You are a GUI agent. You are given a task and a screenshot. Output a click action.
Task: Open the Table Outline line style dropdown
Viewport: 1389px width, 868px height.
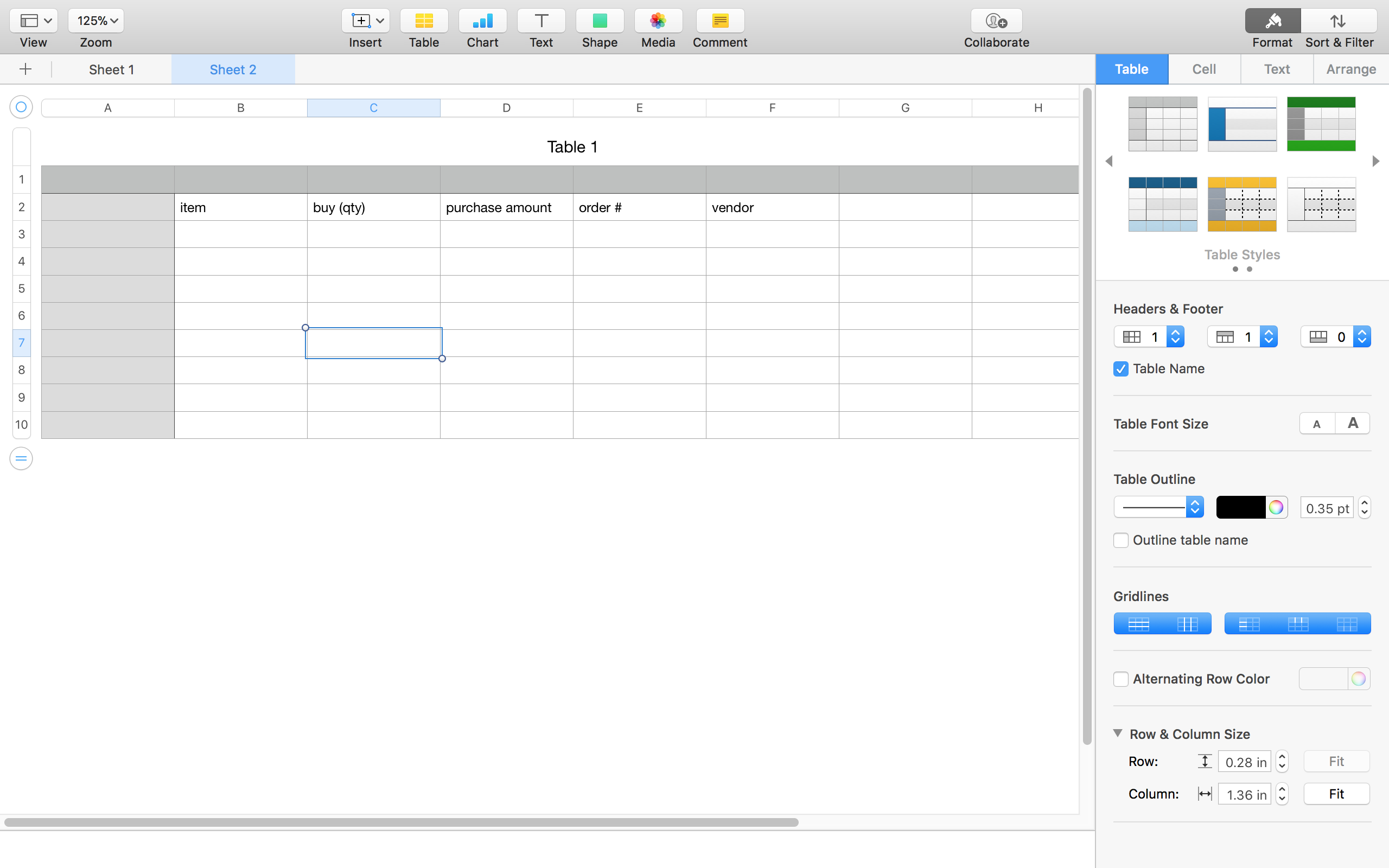pyautogui.click(x=1158, y=507)
